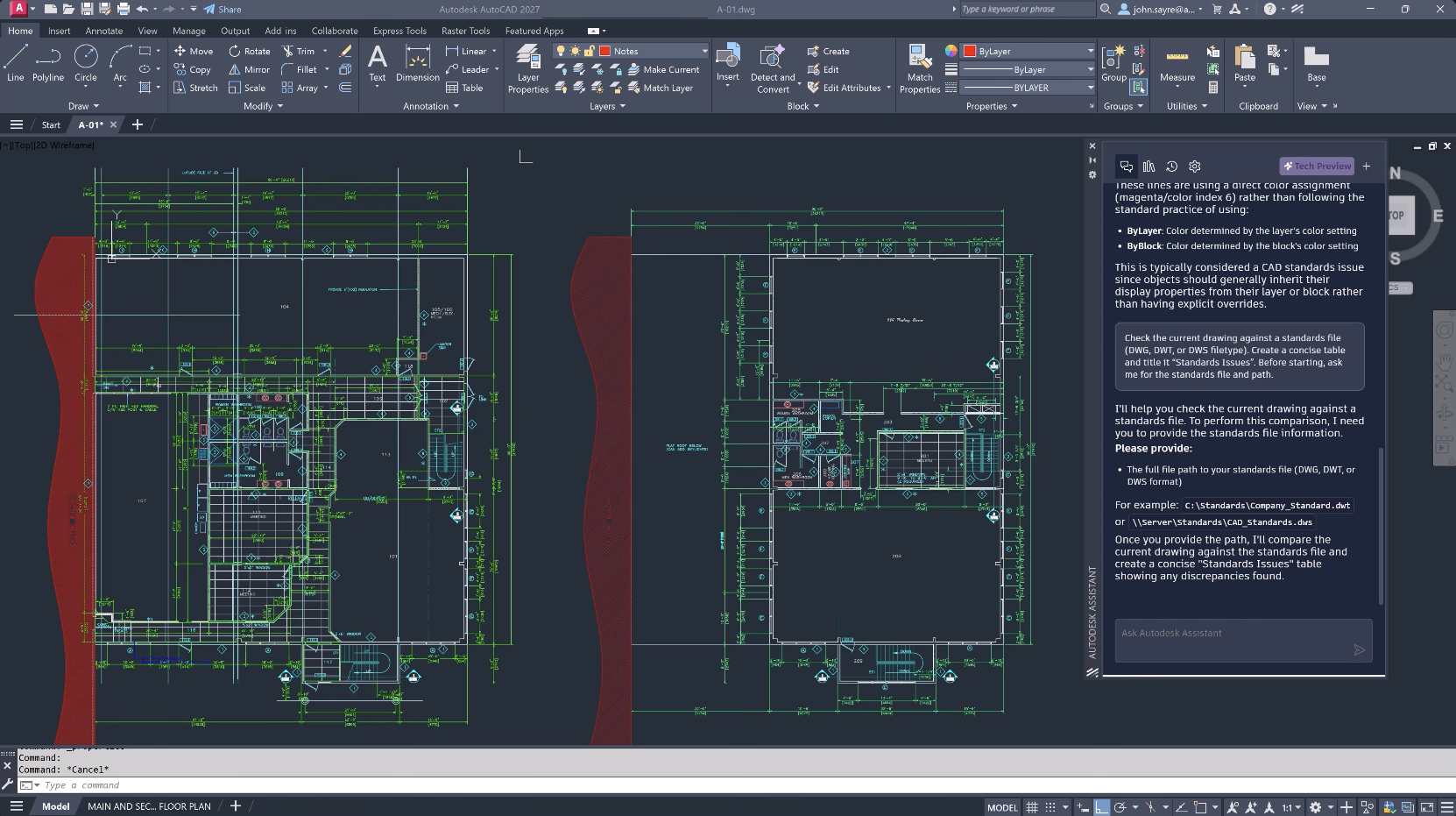
Task: Expand the Modify panel
Action: click(x=263, y=106)
